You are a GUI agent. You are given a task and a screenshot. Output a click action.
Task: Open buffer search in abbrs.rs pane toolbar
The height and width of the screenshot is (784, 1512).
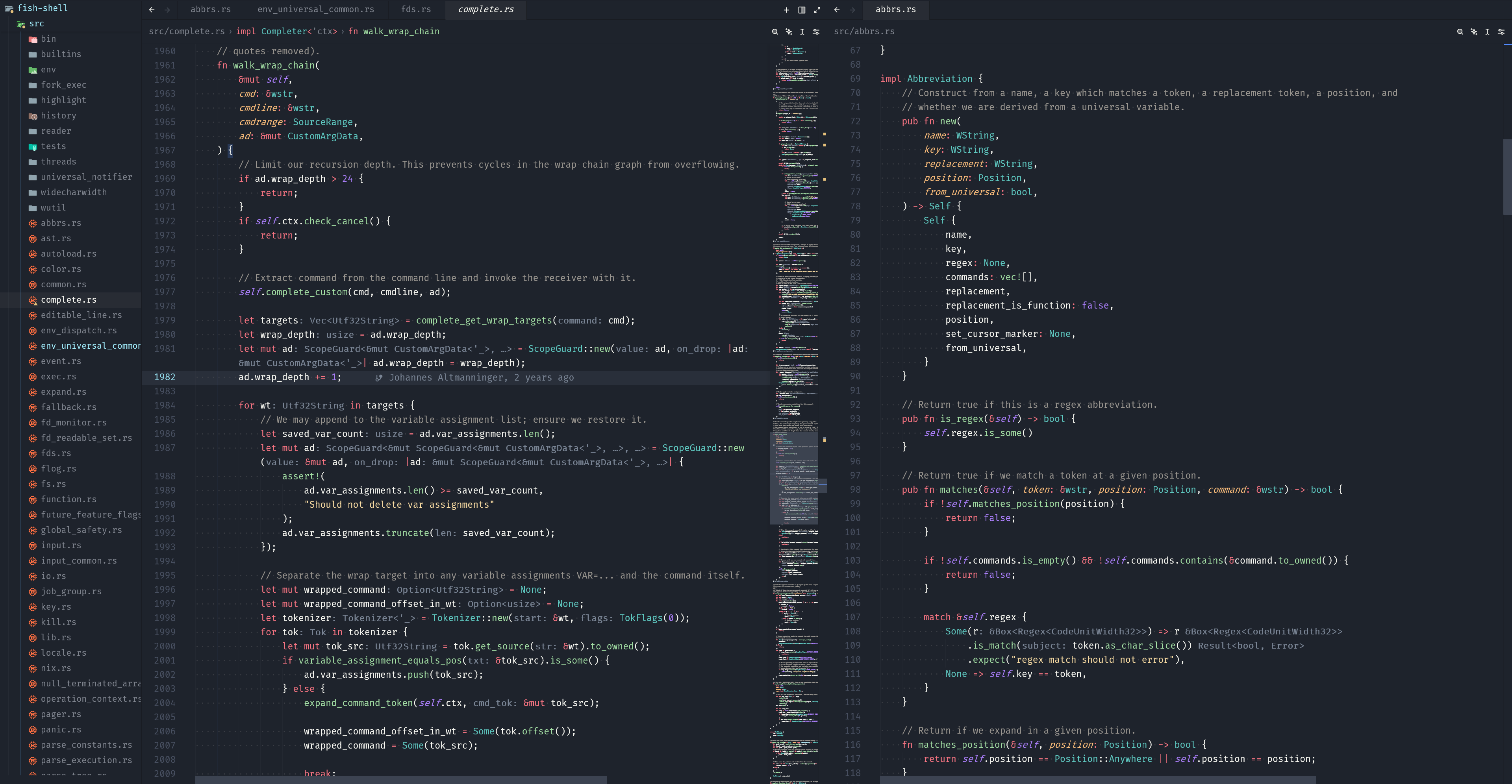[1460, 32]
